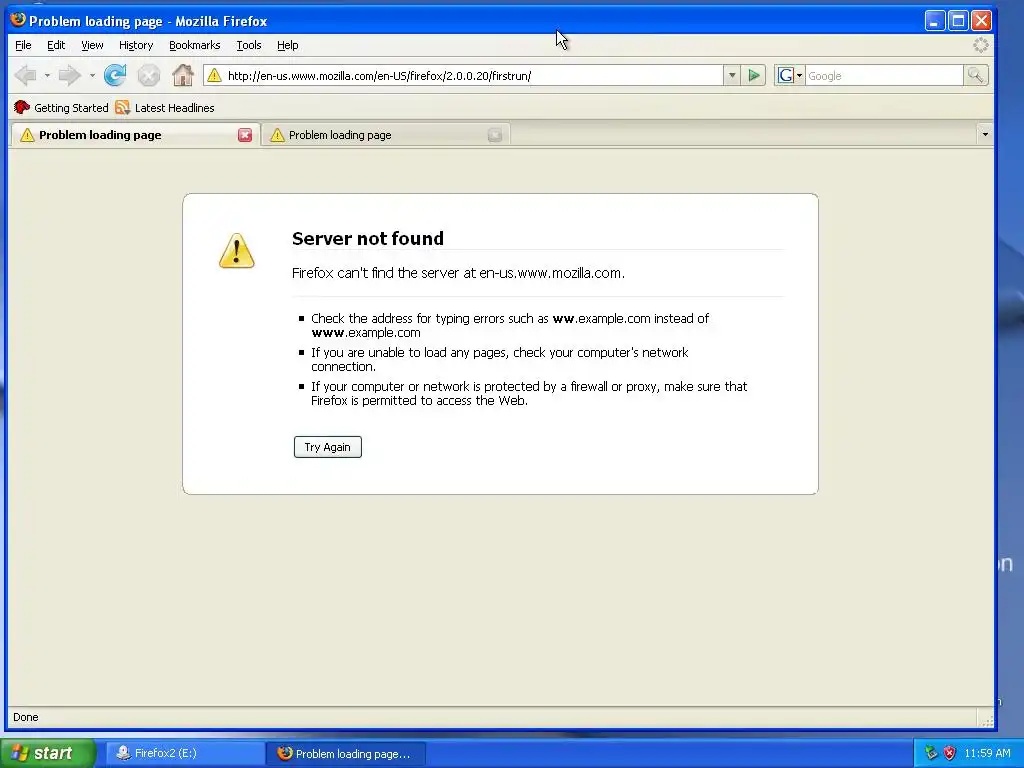Close the second Problem loading page tab
This screenshot has height=768, width=1024.
[x=495, y=135]
